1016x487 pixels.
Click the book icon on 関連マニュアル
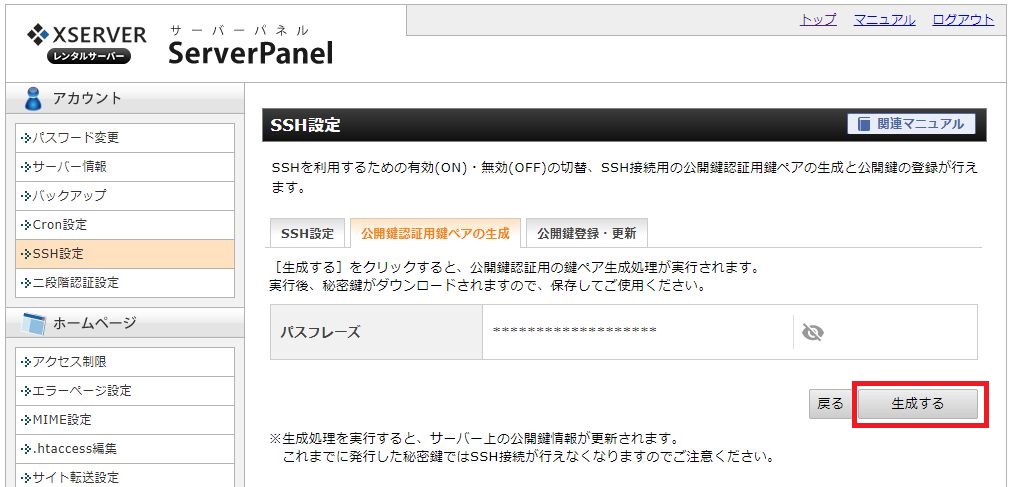[863, 124]
